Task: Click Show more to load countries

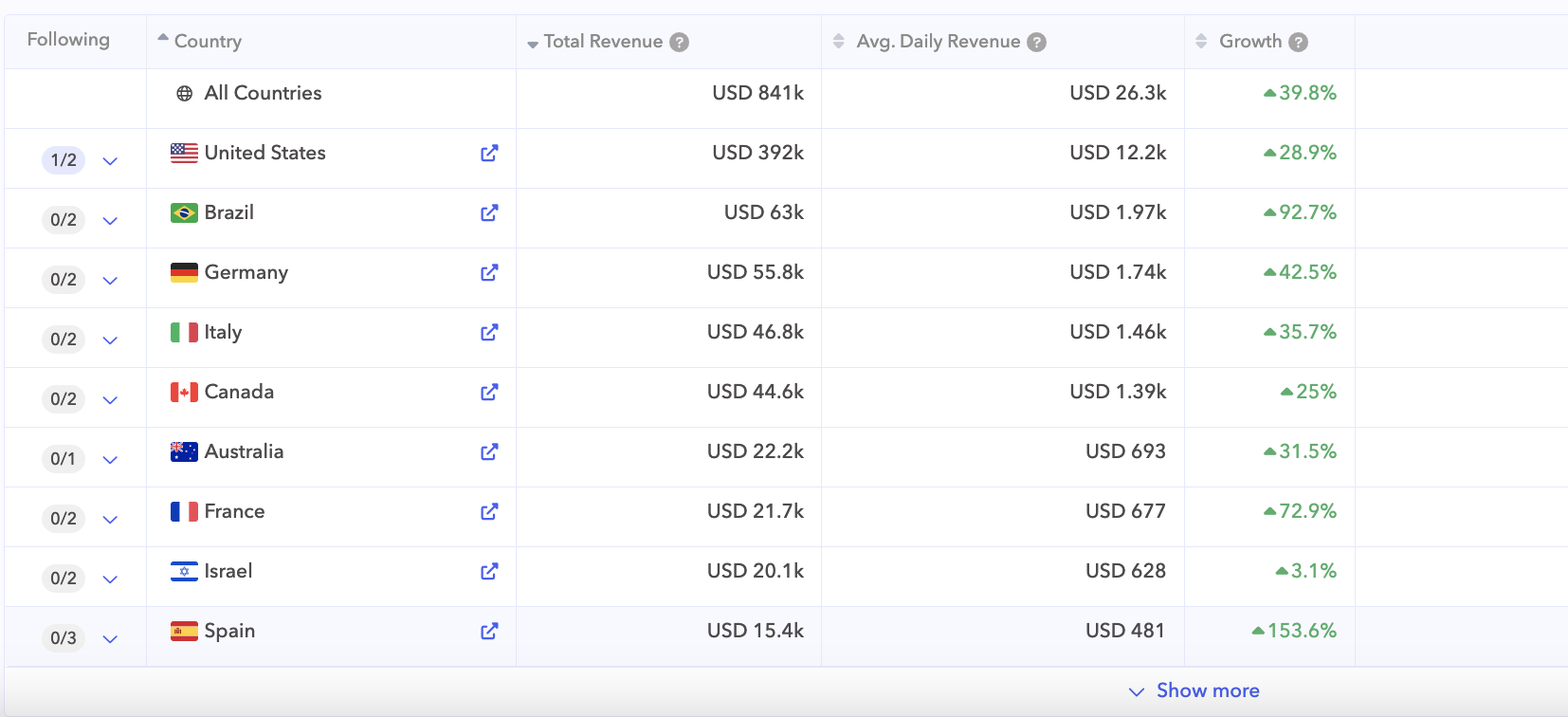Action: point(1207,690)
